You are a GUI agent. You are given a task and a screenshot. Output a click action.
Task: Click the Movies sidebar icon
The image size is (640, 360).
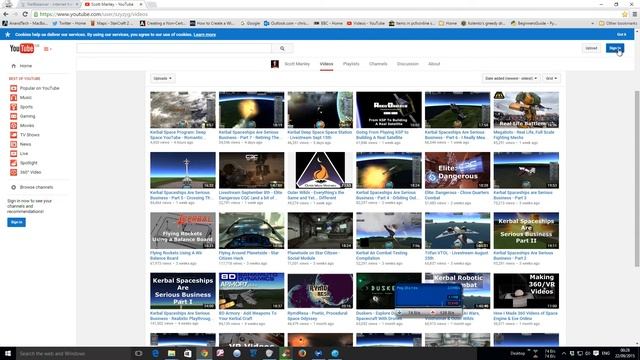coord(13,126)
